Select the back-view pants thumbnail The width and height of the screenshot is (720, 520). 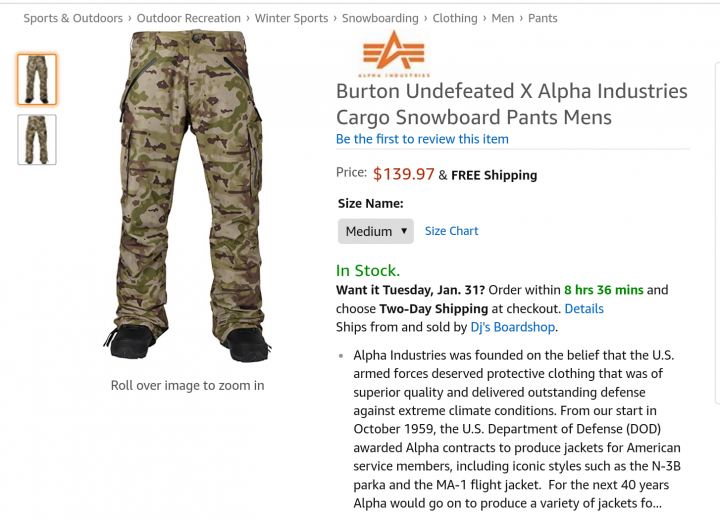37,139
